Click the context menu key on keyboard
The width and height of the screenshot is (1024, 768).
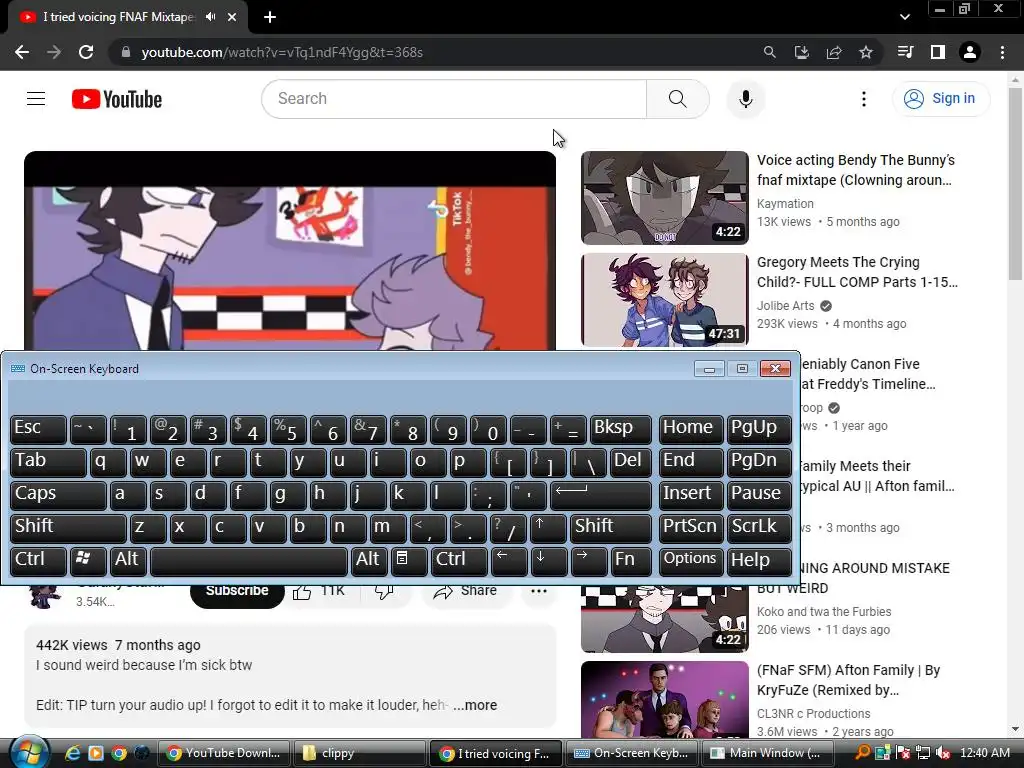409,561
